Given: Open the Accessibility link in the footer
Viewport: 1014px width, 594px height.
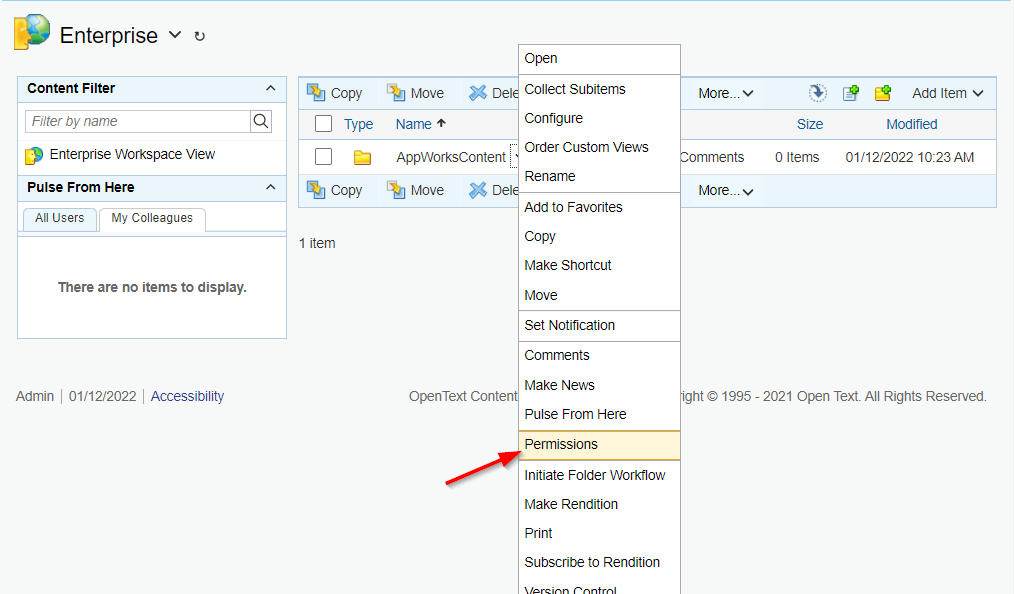Looking at the screenshot, I should point(187,396).
